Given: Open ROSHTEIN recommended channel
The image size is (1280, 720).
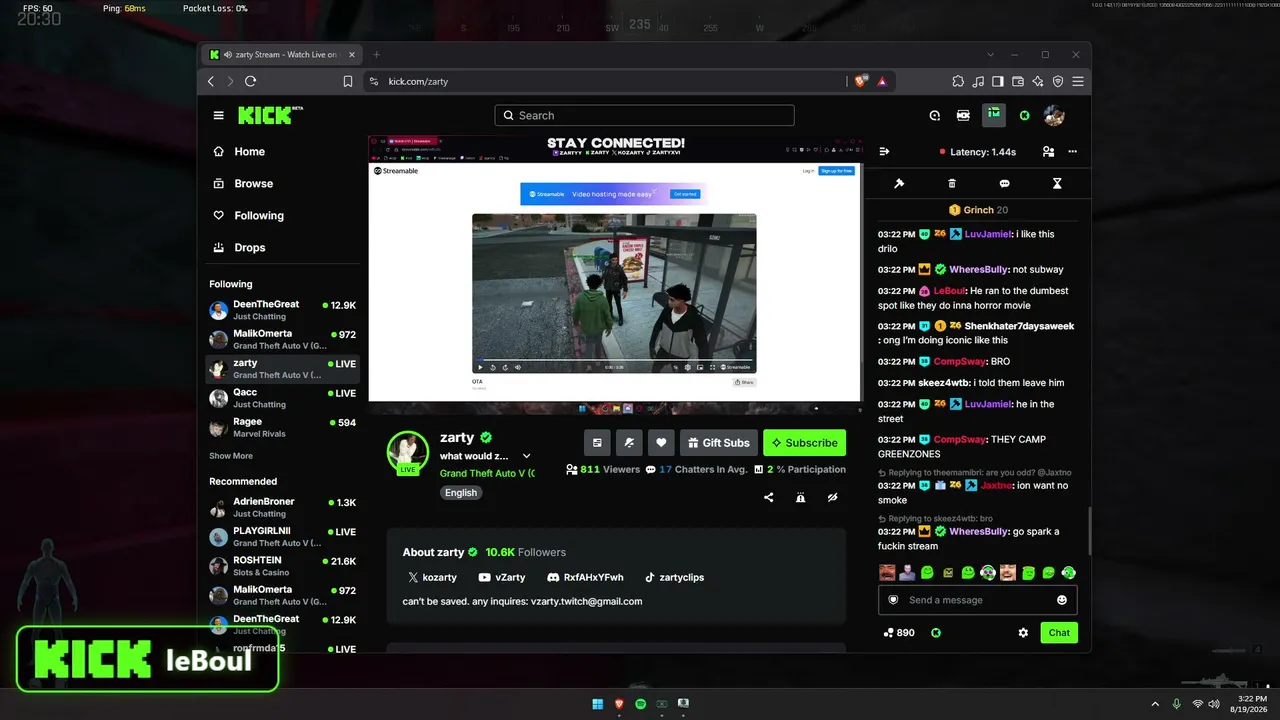Looking at the screenshot, I should 282,566.
